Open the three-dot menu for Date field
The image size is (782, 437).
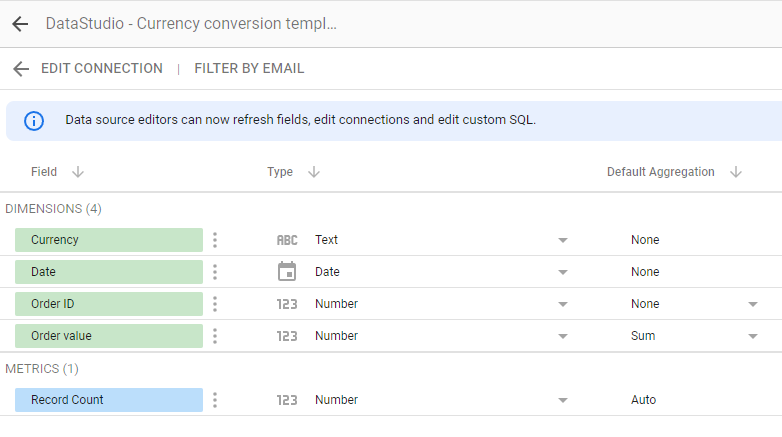pyautogui.click(x=215, y=272)
